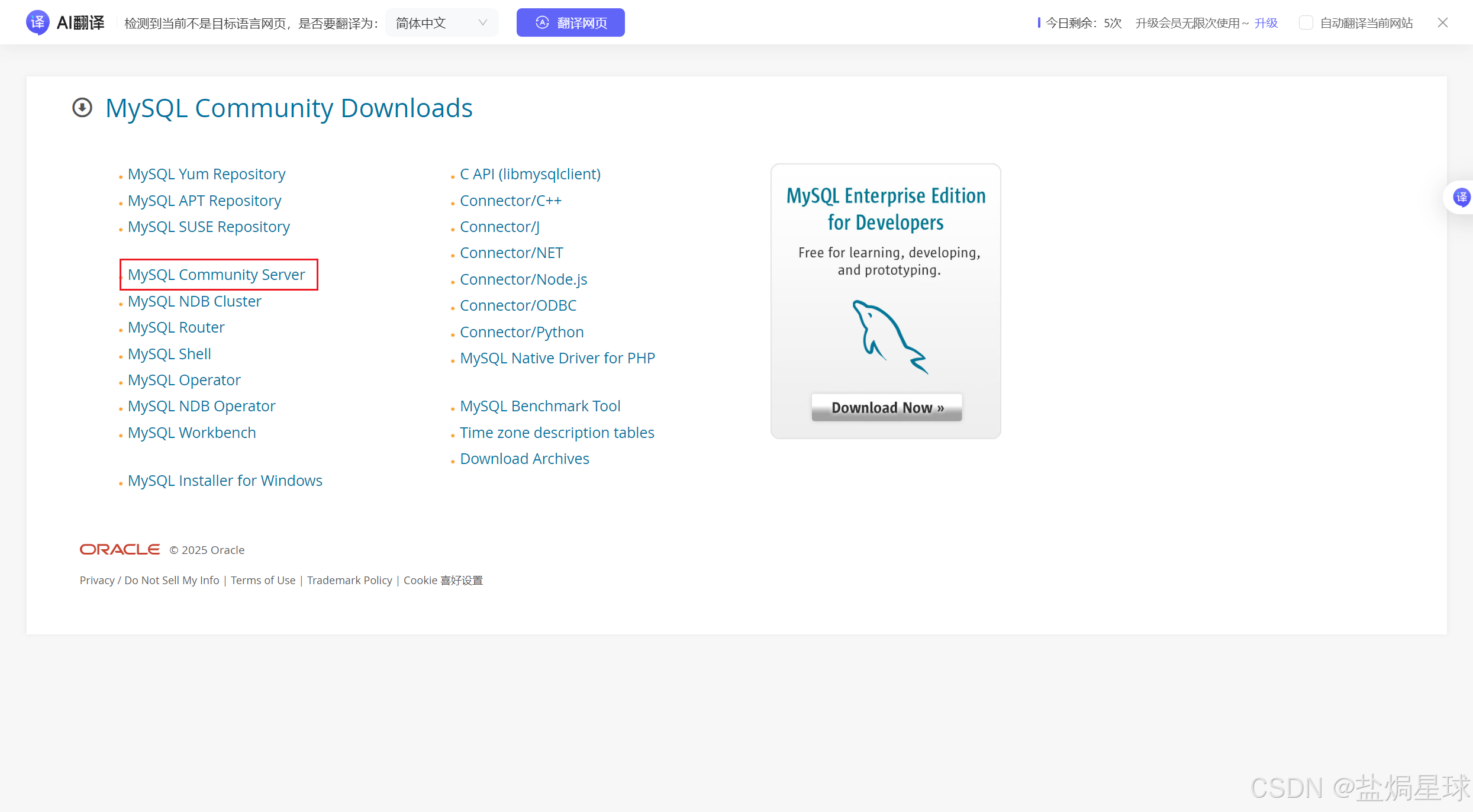Open Trademark Policy footer link
The height and width of the screenshot is (812, 1473).
coord(349,581)
